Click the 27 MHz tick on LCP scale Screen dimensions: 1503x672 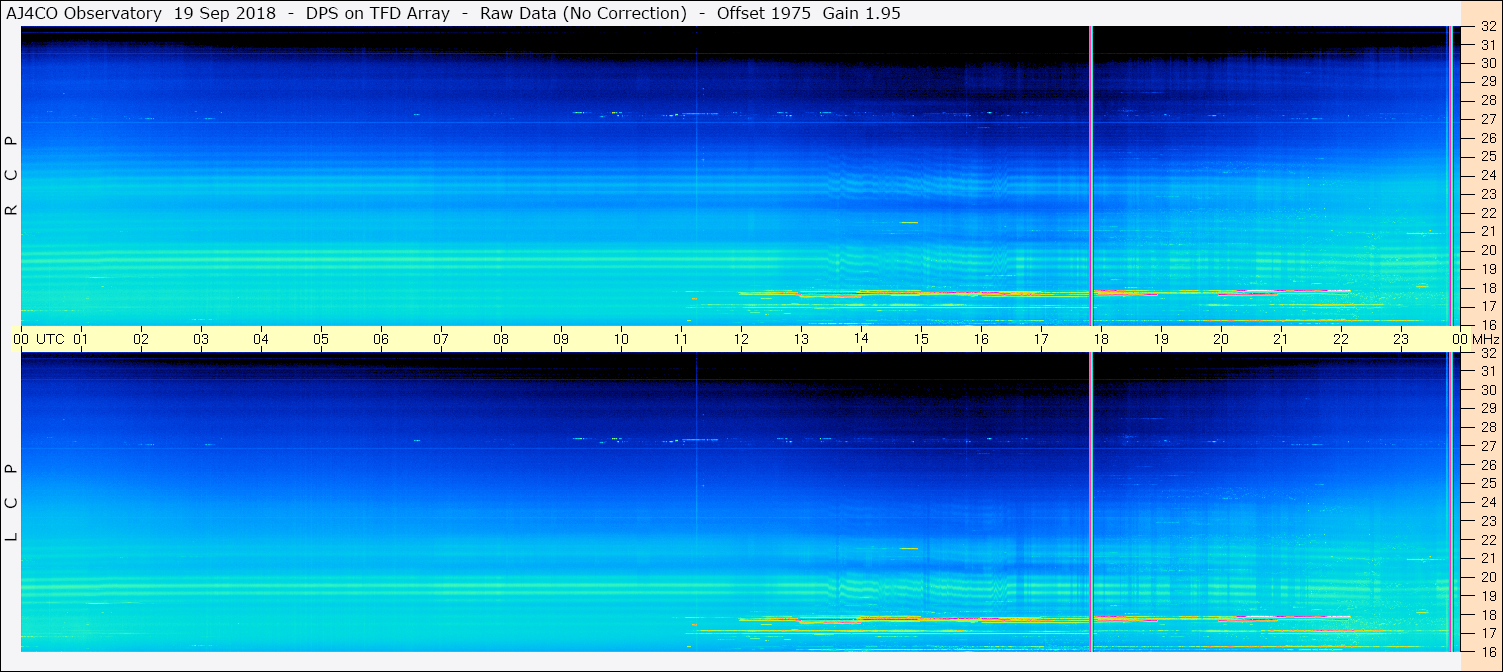1488,446
